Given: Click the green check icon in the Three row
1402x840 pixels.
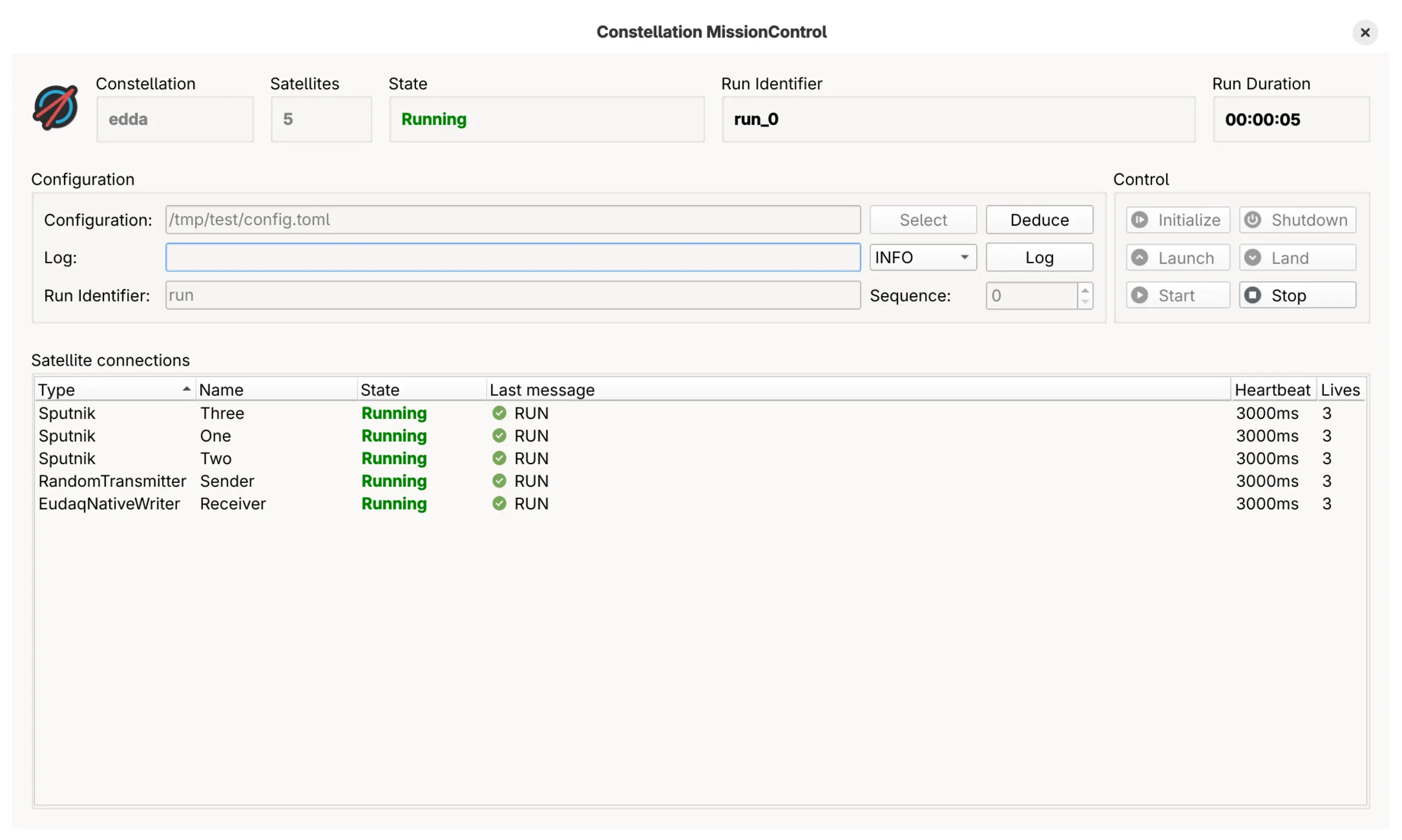Looking at the screenshot, I should [x=499, y=412].
